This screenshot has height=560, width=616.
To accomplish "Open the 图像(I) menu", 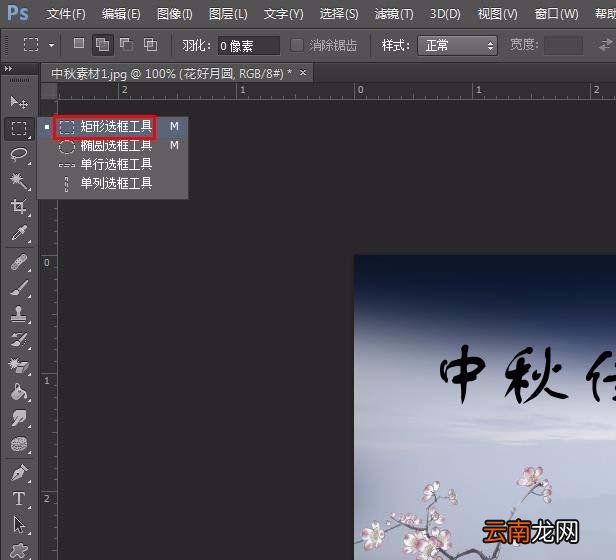I will point(174,14).
